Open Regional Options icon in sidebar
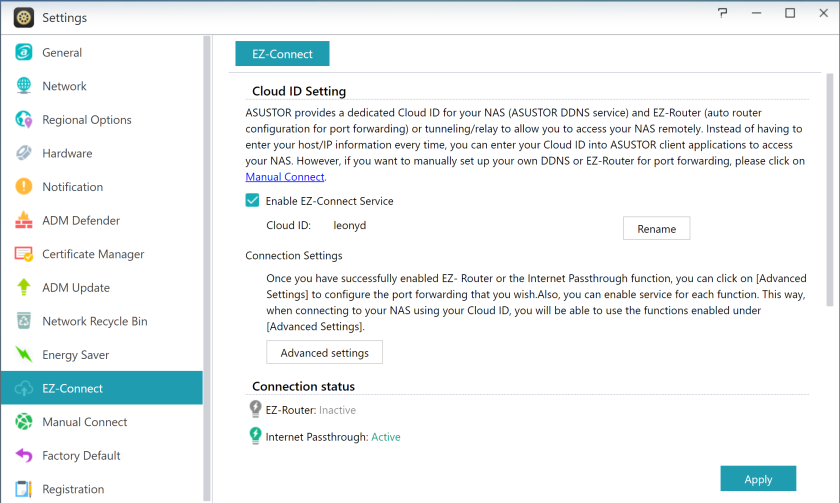840x503 pixels. [x=24, y=119]
